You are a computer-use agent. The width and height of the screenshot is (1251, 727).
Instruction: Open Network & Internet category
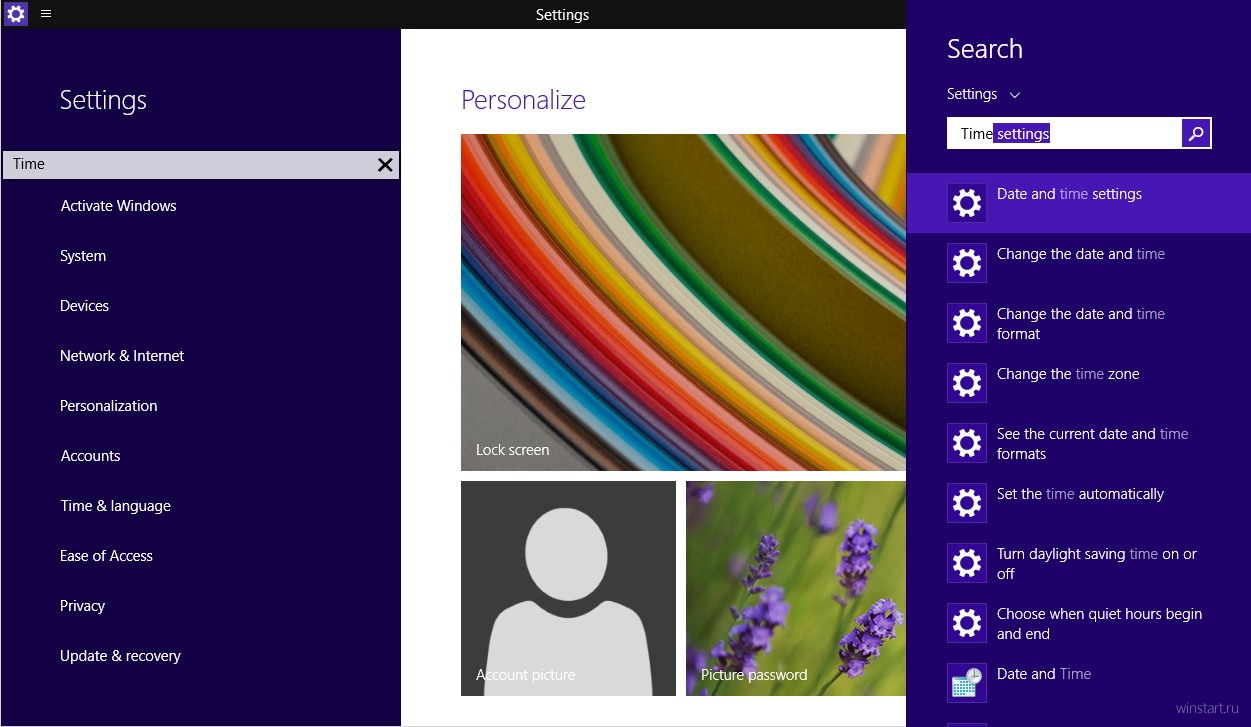point(122,356)
